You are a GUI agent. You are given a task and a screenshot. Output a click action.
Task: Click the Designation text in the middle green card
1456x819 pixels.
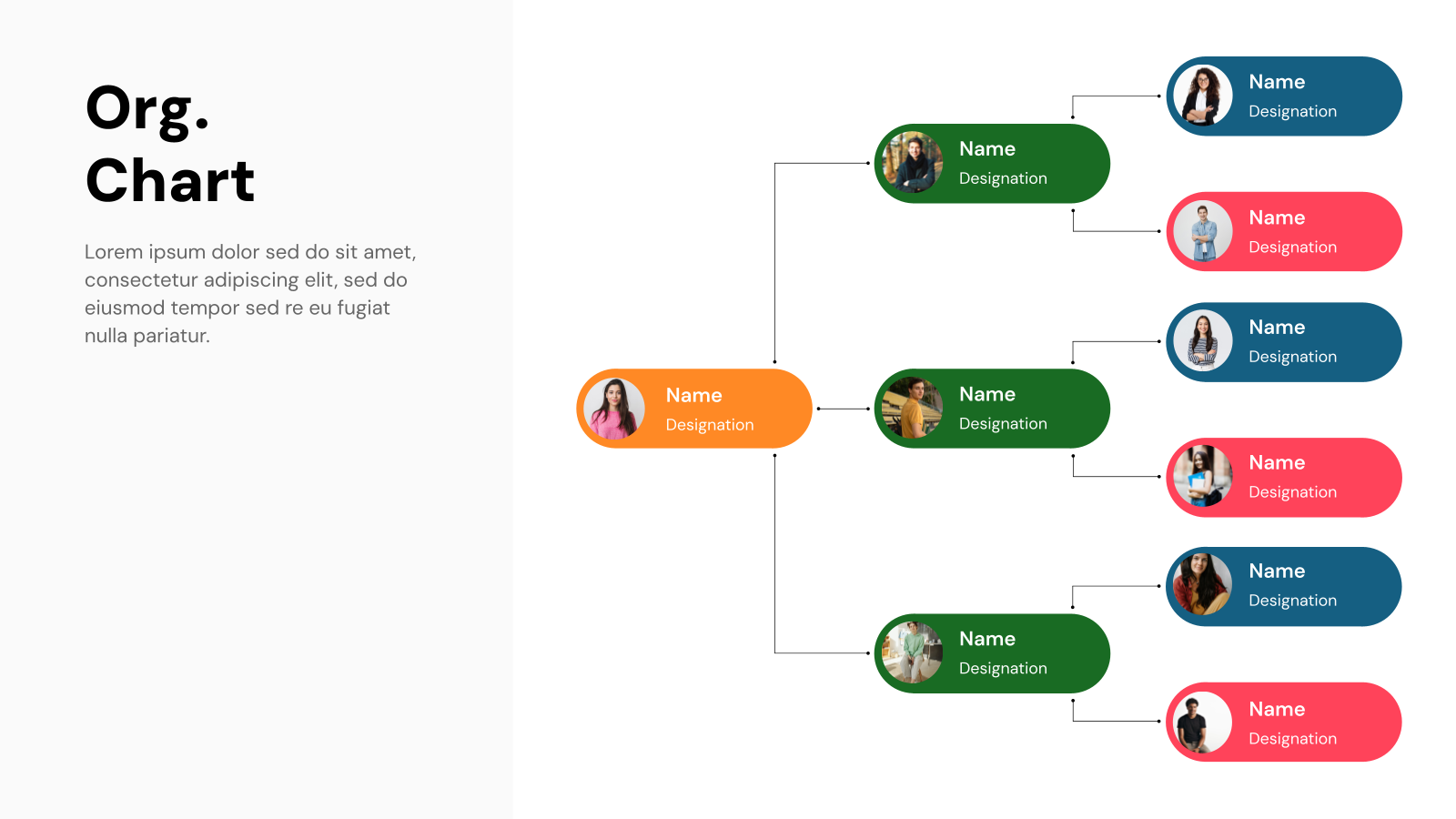[x=1002, y=423]
